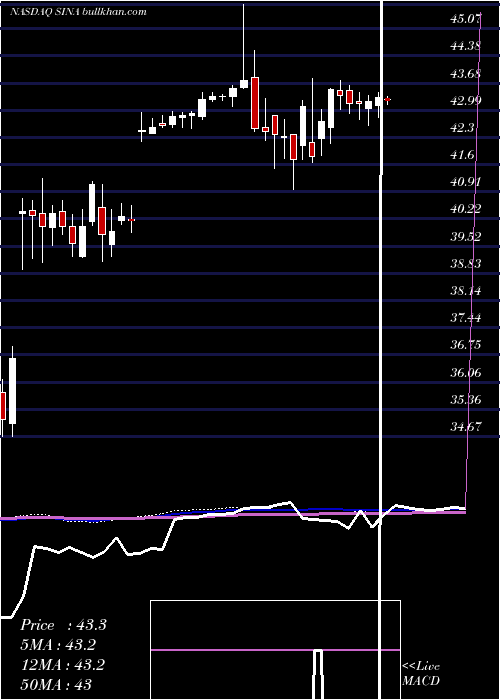Click the <<Live MACD label
Screen dimensions: 500x700
(421, 673)
